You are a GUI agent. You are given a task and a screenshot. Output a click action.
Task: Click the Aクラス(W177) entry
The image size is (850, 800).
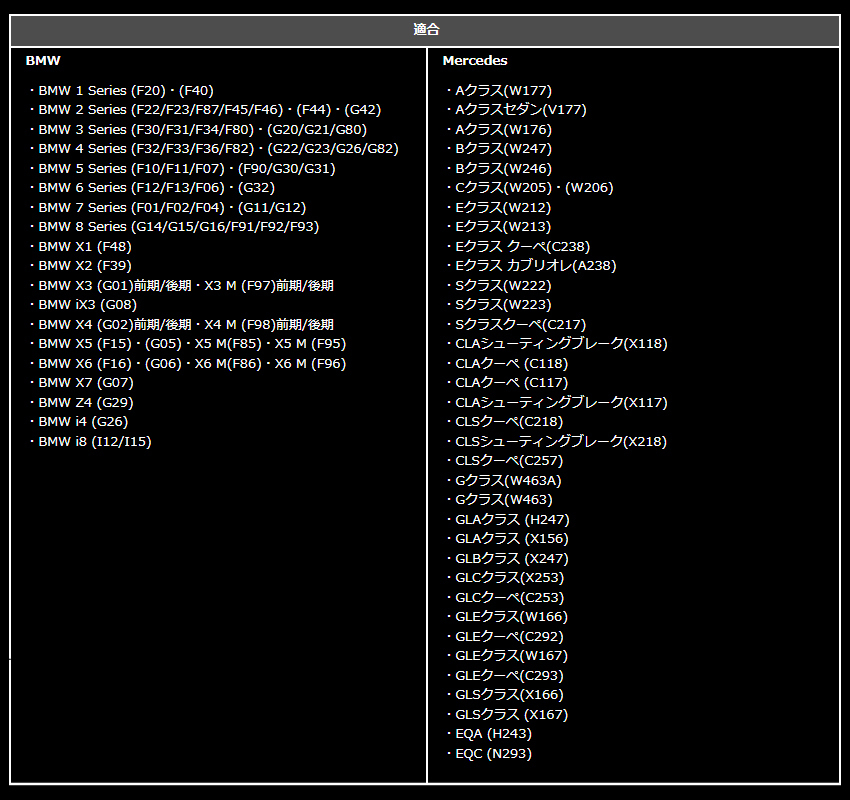click(499, 90)
